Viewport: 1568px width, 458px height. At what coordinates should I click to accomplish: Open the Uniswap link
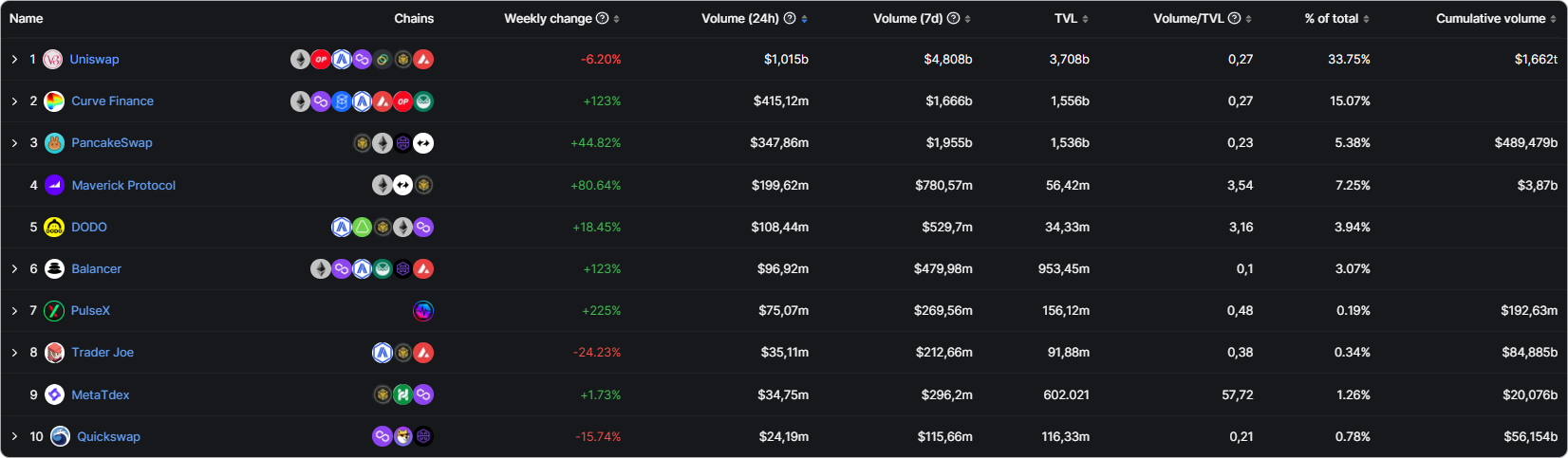pos(94,60)
